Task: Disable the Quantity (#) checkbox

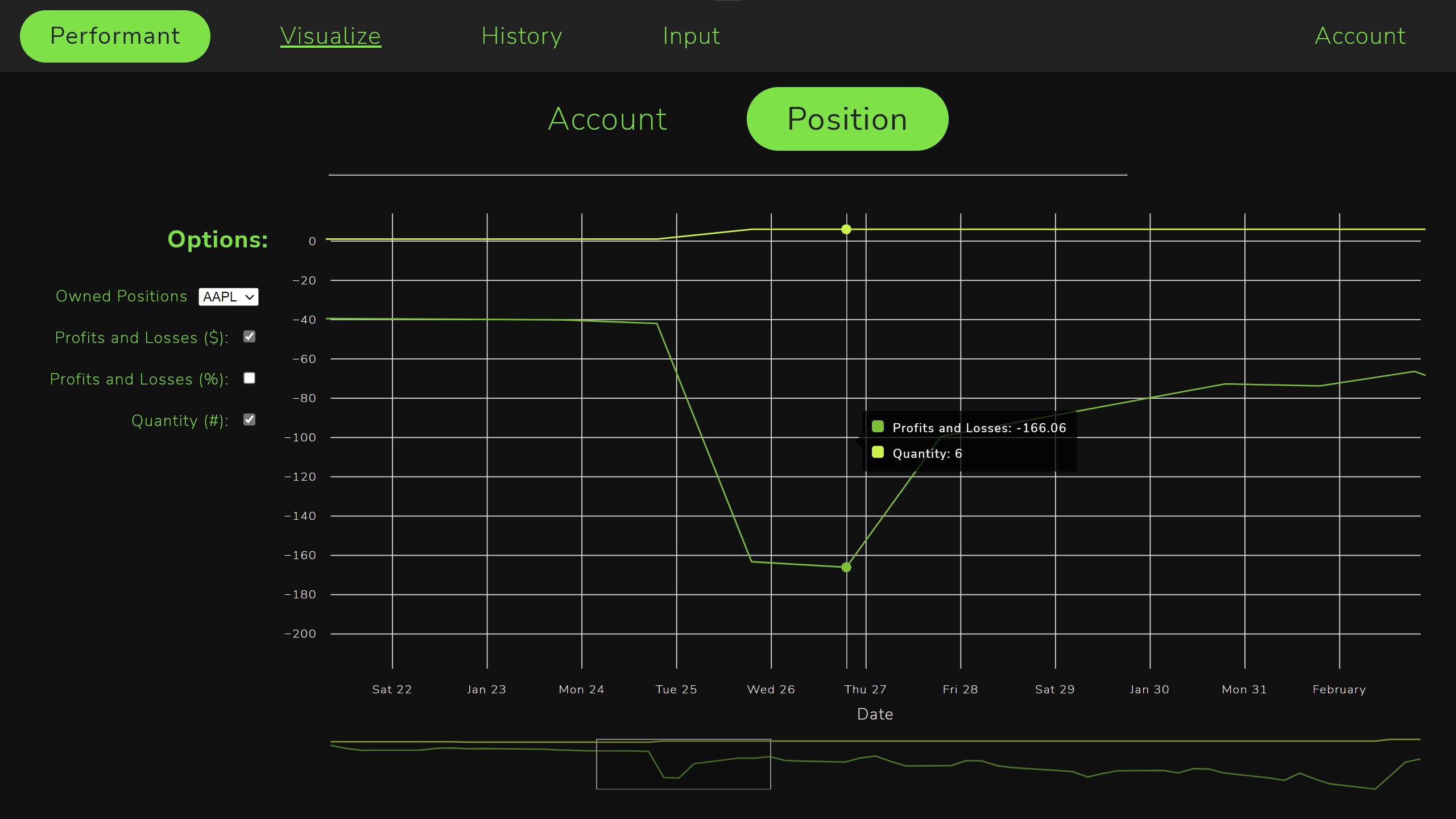Action: pos(249,420)
